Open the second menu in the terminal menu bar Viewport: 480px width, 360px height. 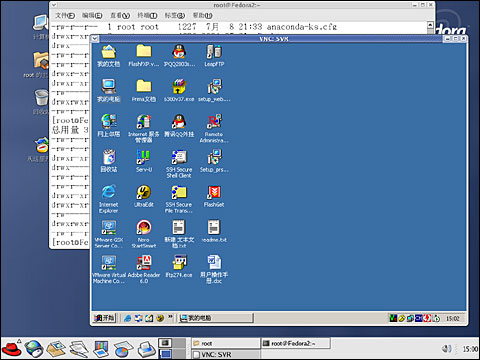point(92,15)
